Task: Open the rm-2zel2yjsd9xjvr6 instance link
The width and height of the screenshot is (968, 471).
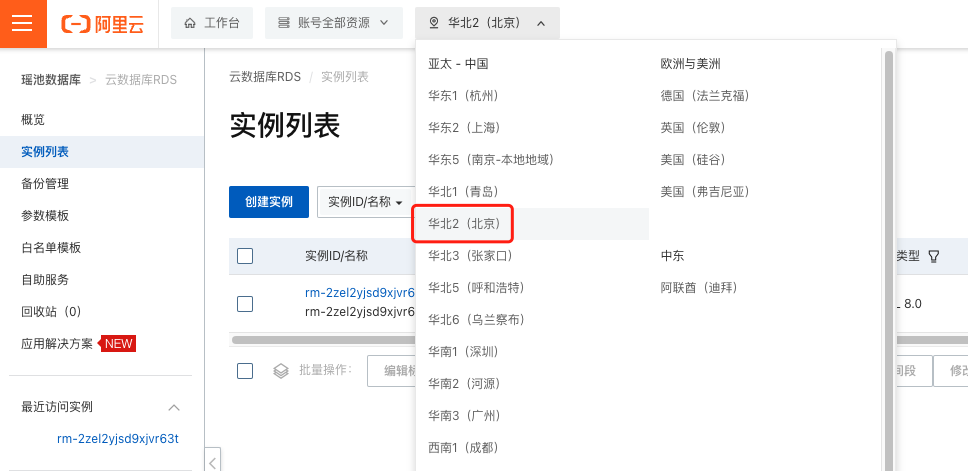Action: (360, 292)
